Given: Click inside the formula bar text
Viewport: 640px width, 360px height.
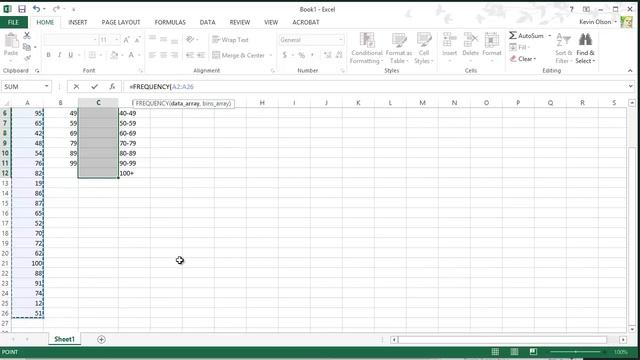Looking at the screenshot, I should click(162, 87).
